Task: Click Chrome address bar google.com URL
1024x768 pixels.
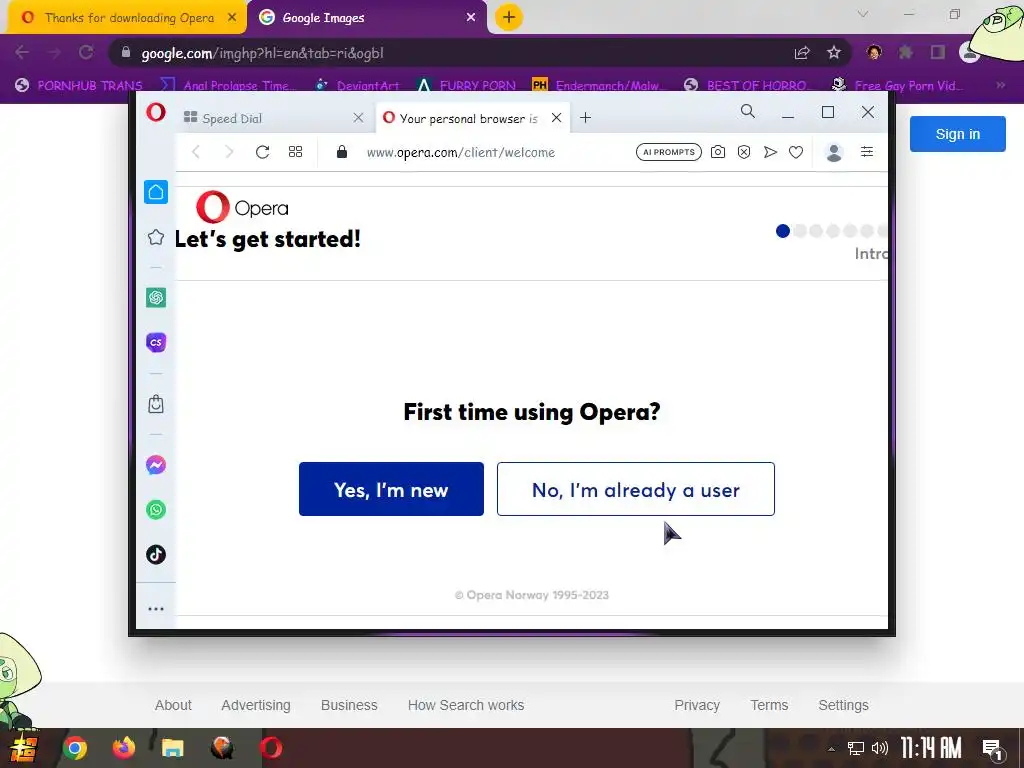Action: click(x=263, y=53)
